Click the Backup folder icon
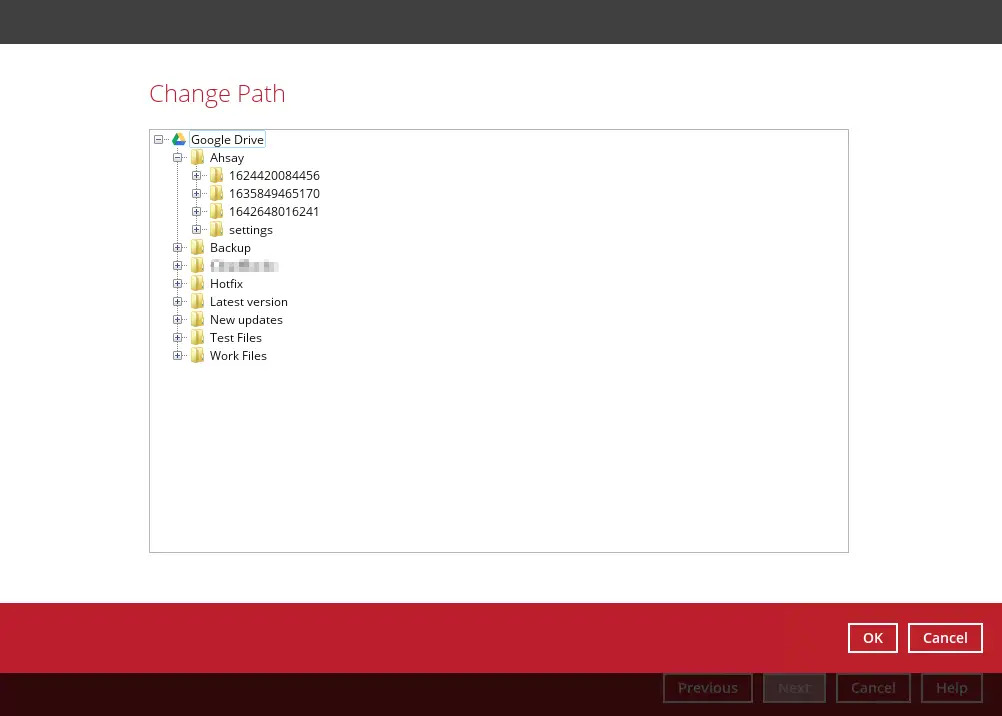The height and width of the screenshot is (716, 1002). 198,248
